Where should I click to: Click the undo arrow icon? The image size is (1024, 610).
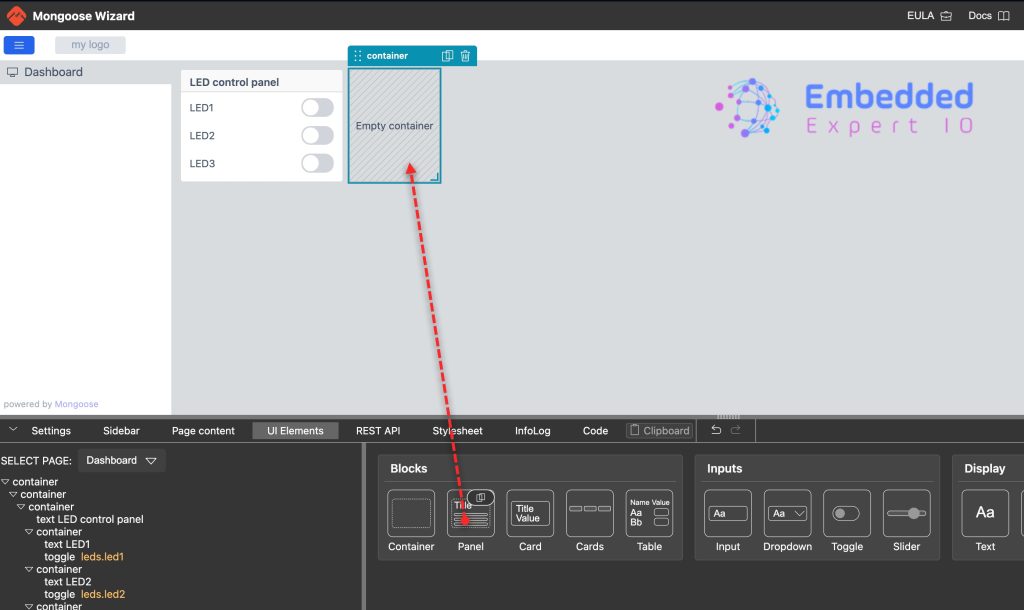tap(716, 430)
